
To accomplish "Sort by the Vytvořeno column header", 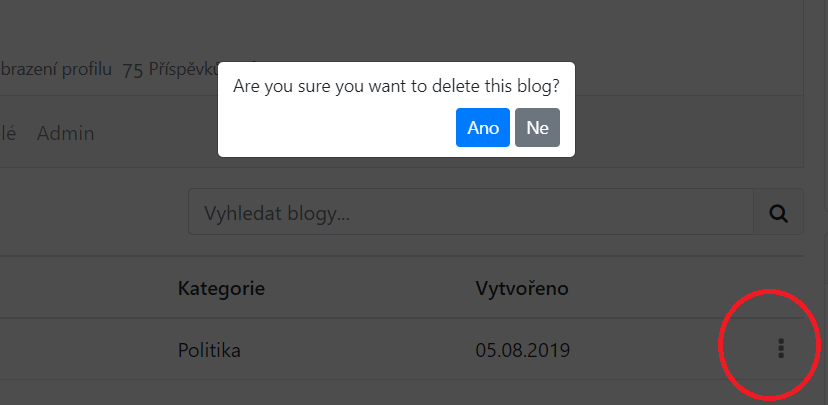I will pyautogui.click(x=522, y=289).
